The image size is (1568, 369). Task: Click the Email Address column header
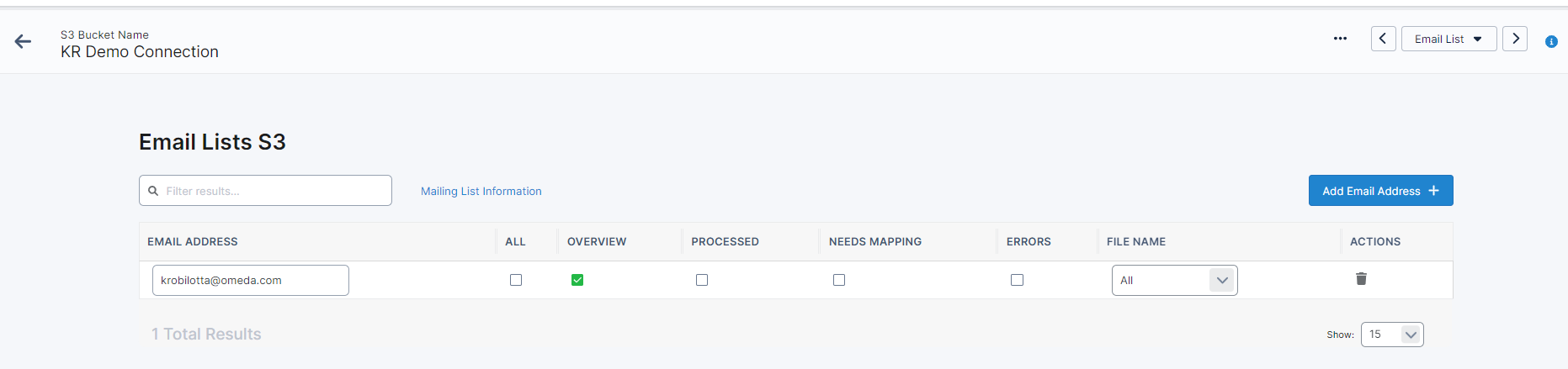(193, 242)
